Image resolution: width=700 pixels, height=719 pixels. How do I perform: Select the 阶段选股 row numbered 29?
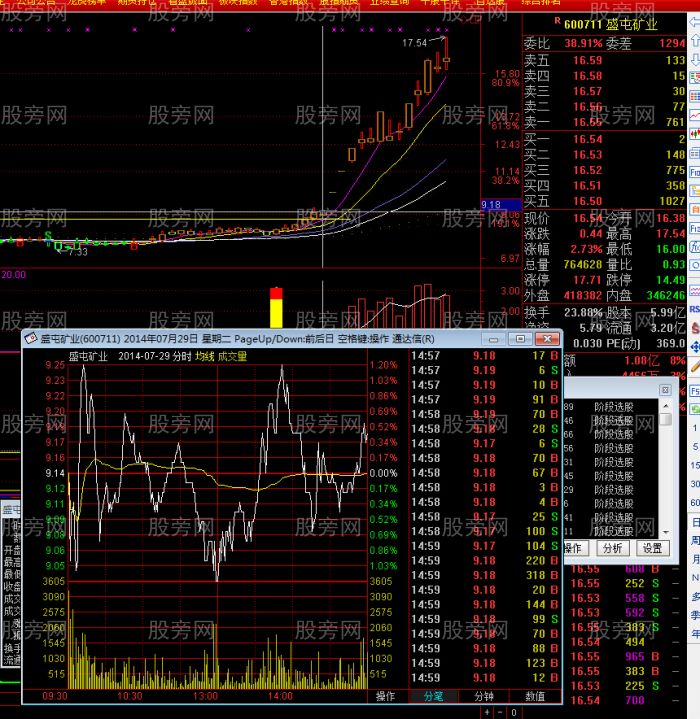pos(611,490)
